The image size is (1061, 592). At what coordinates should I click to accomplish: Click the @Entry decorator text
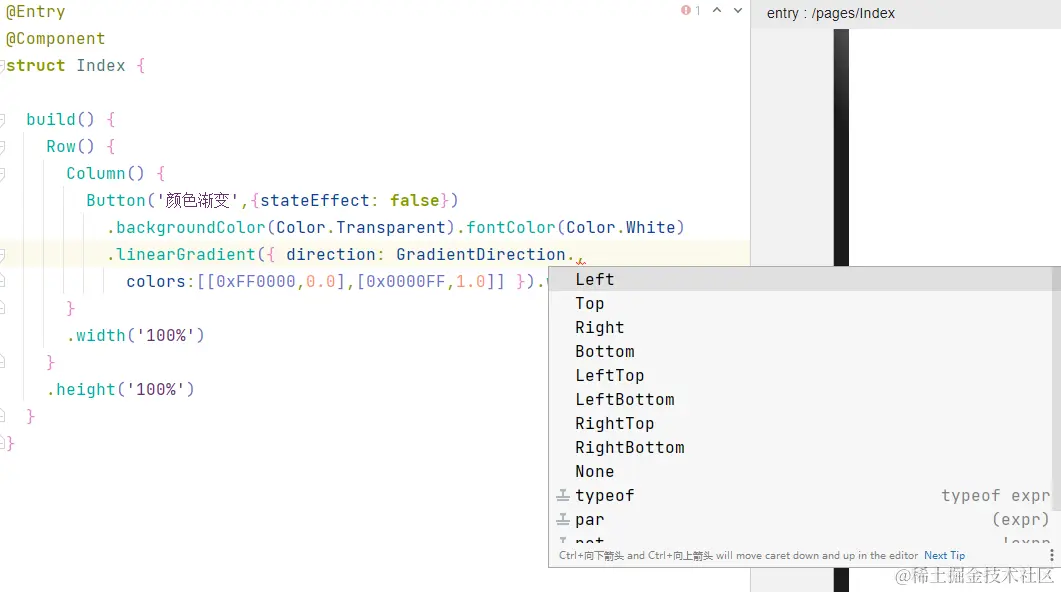(x=36, y=12)
